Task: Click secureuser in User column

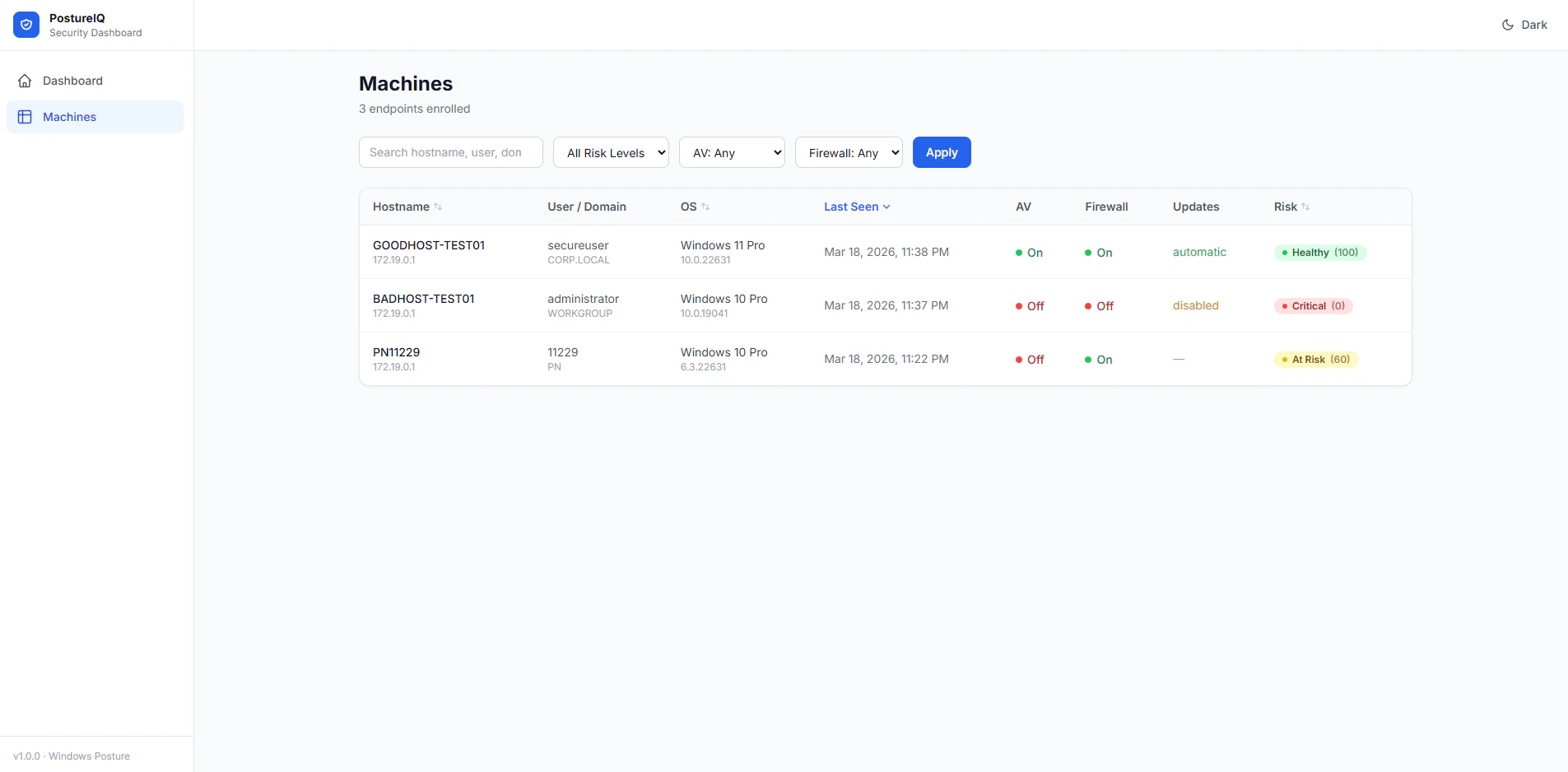Action: click(x=578, y=245)
